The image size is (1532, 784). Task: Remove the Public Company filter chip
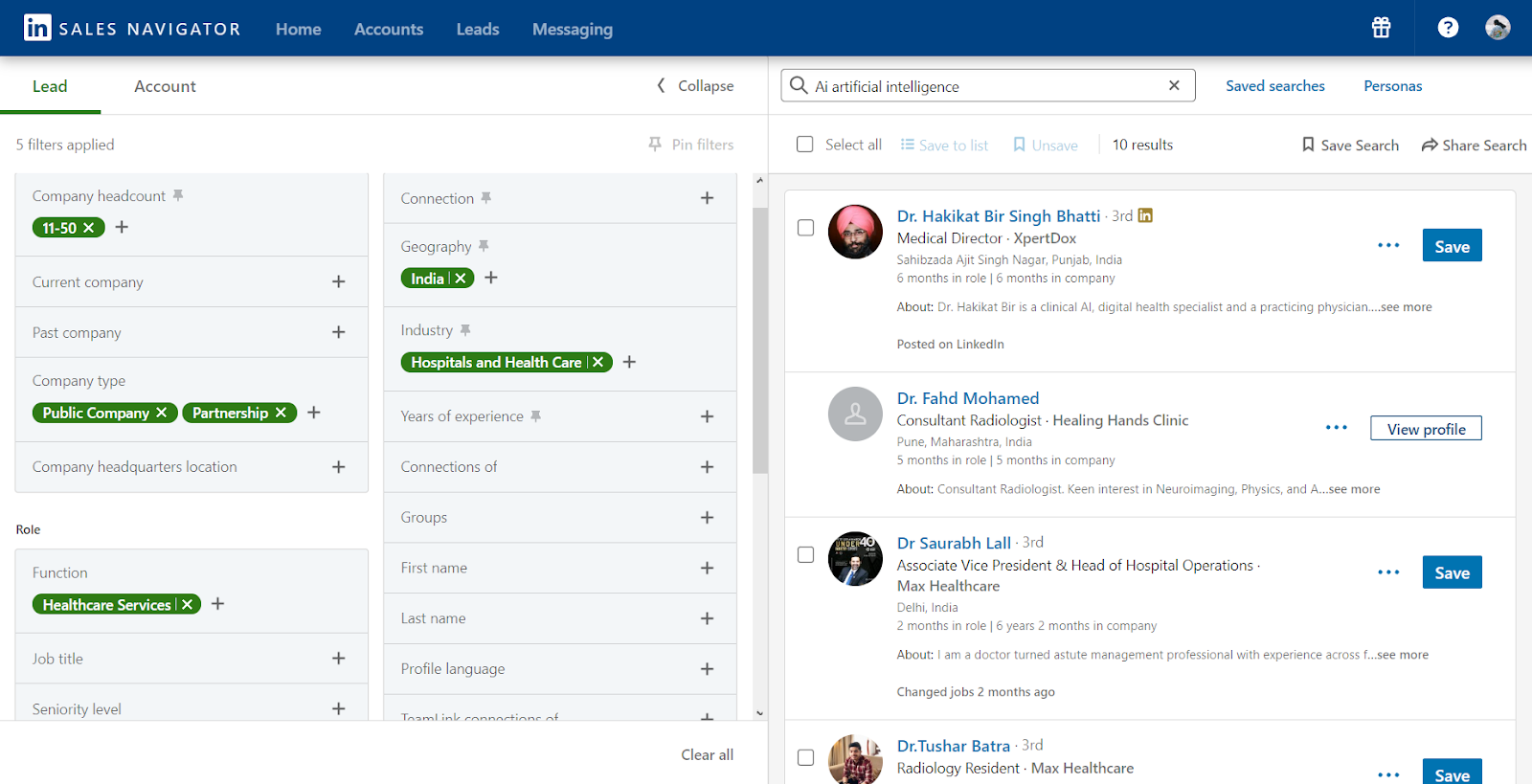click(x=162, y=413)
